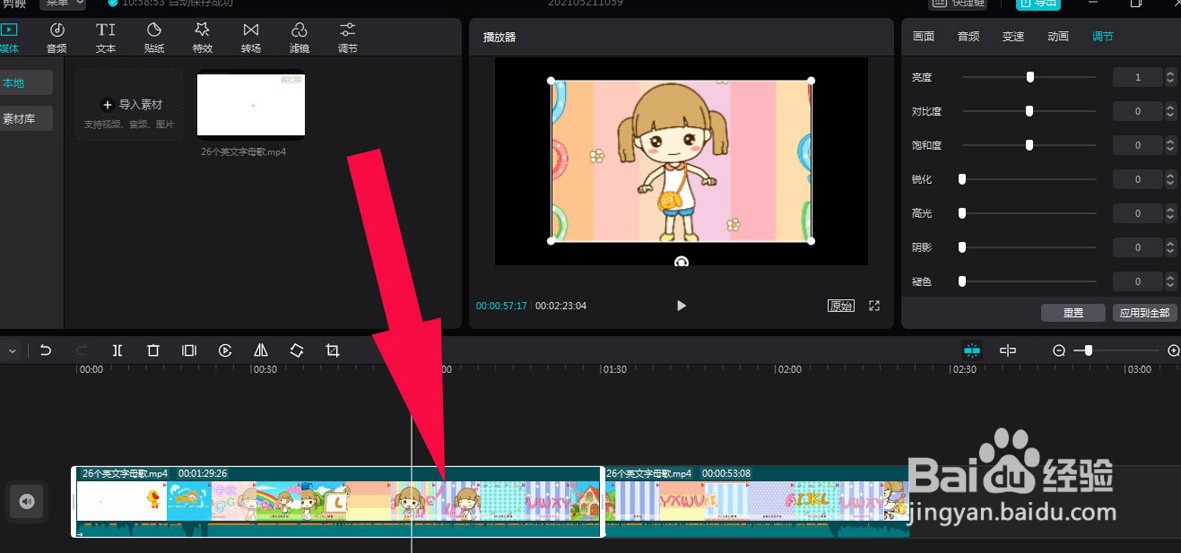The image size is (1181, 553).
Task: Split the clip at playhead
Action: 117,350
